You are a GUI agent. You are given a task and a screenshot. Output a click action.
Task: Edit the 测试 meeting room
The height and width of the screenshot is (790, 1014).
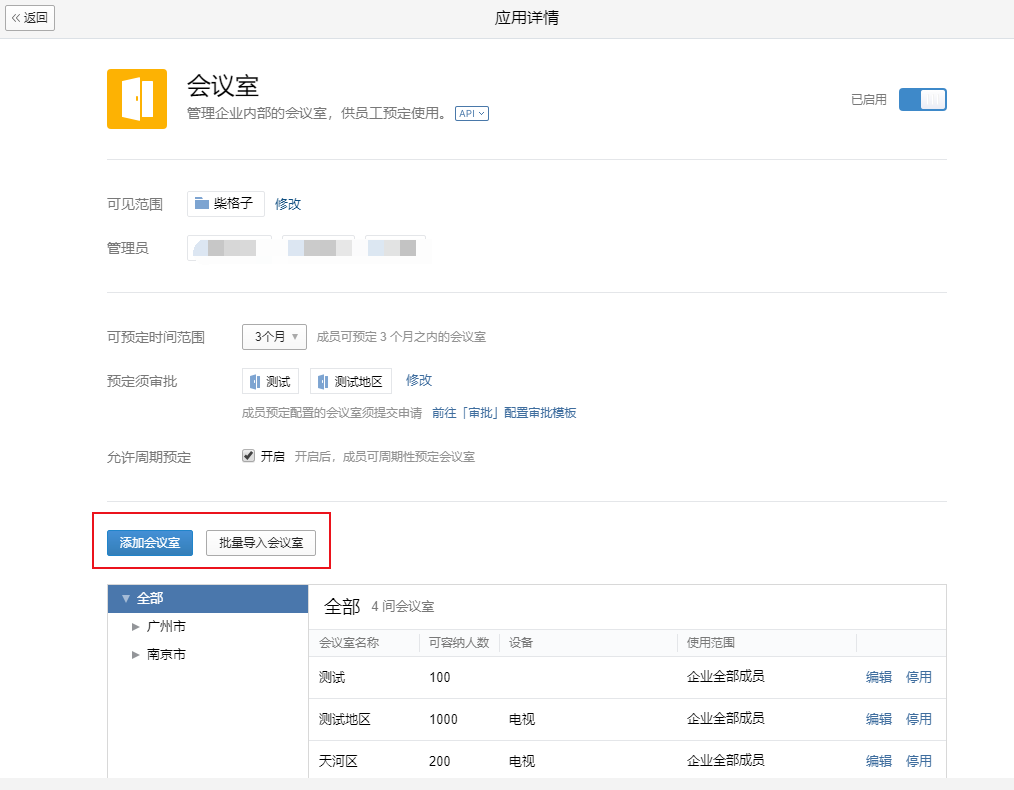click(x=879, y=677)
